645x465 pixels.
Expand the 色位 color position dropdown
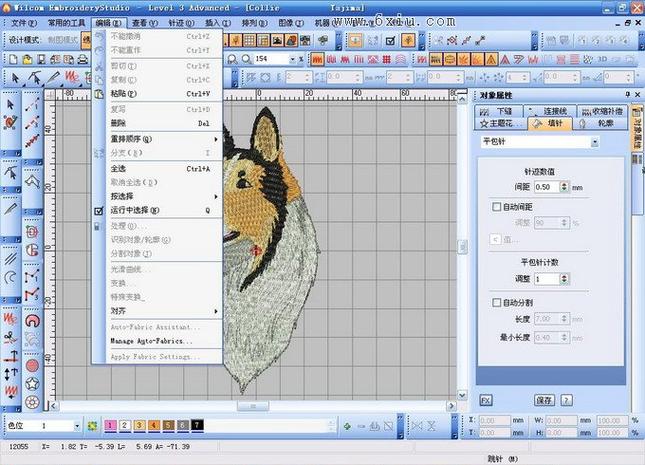coord(79,426)
